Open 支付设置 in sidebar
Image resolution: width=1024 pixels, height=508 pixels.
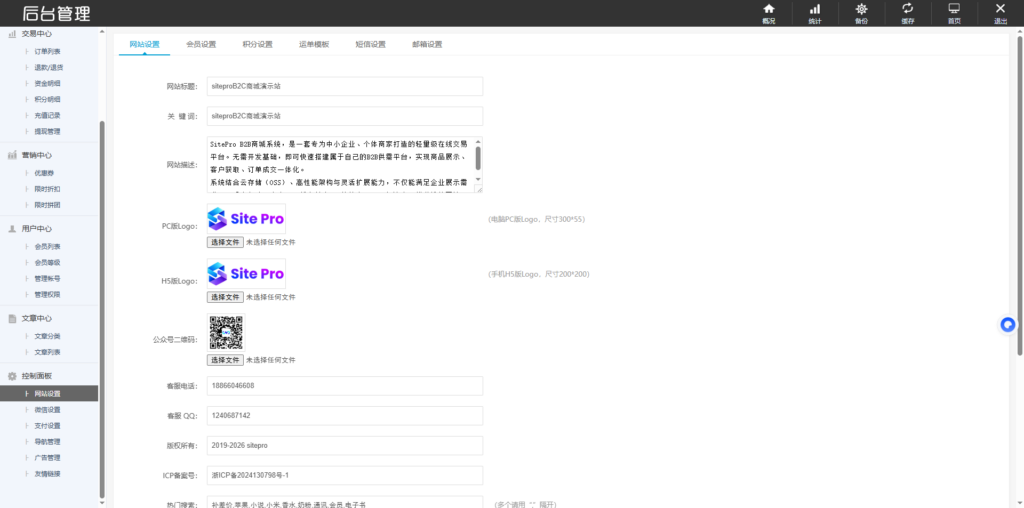(x=47, y=426)
